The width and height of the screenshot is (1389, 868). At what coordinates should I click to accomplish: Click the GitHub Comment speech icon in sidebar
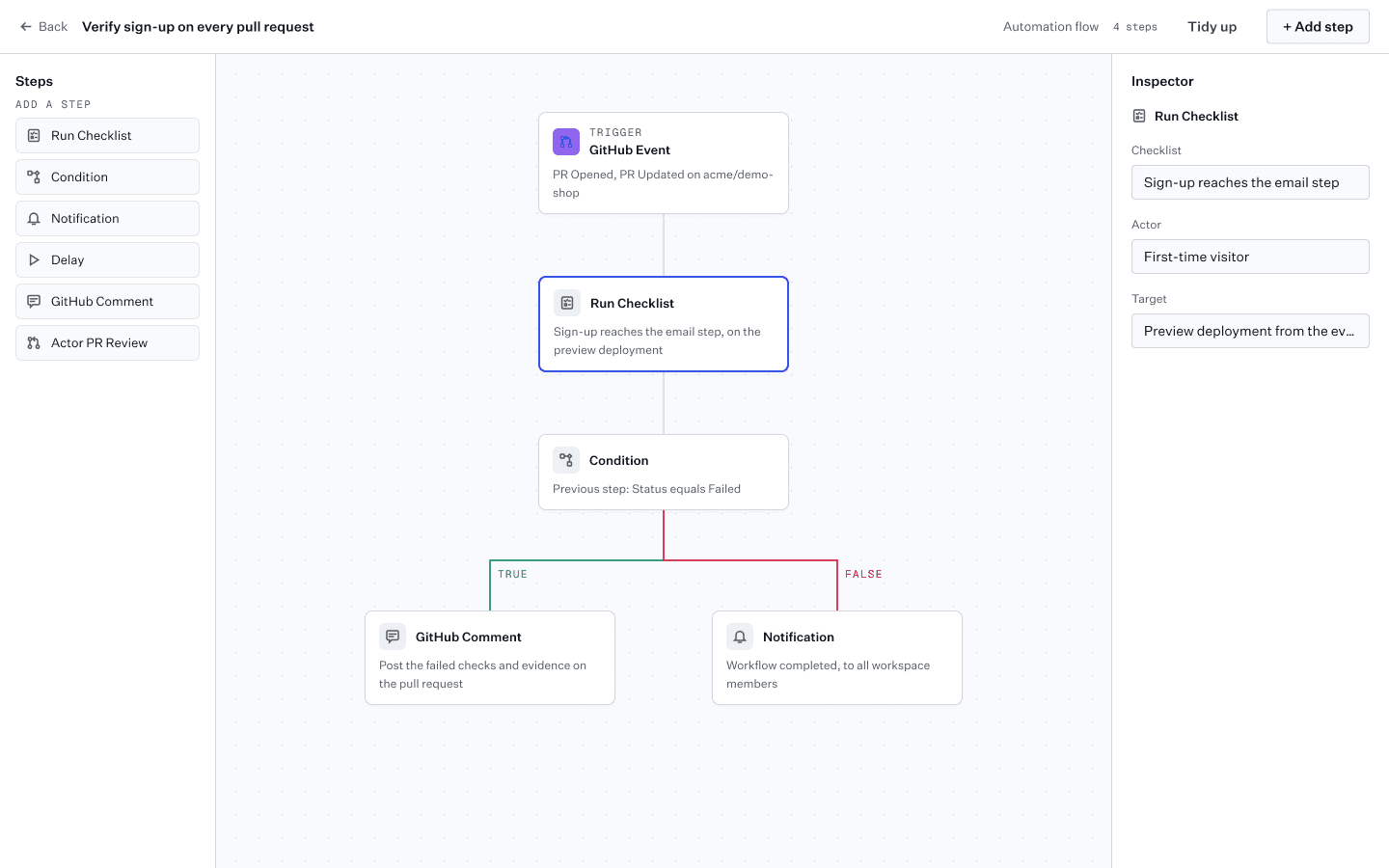click(34, 302)
